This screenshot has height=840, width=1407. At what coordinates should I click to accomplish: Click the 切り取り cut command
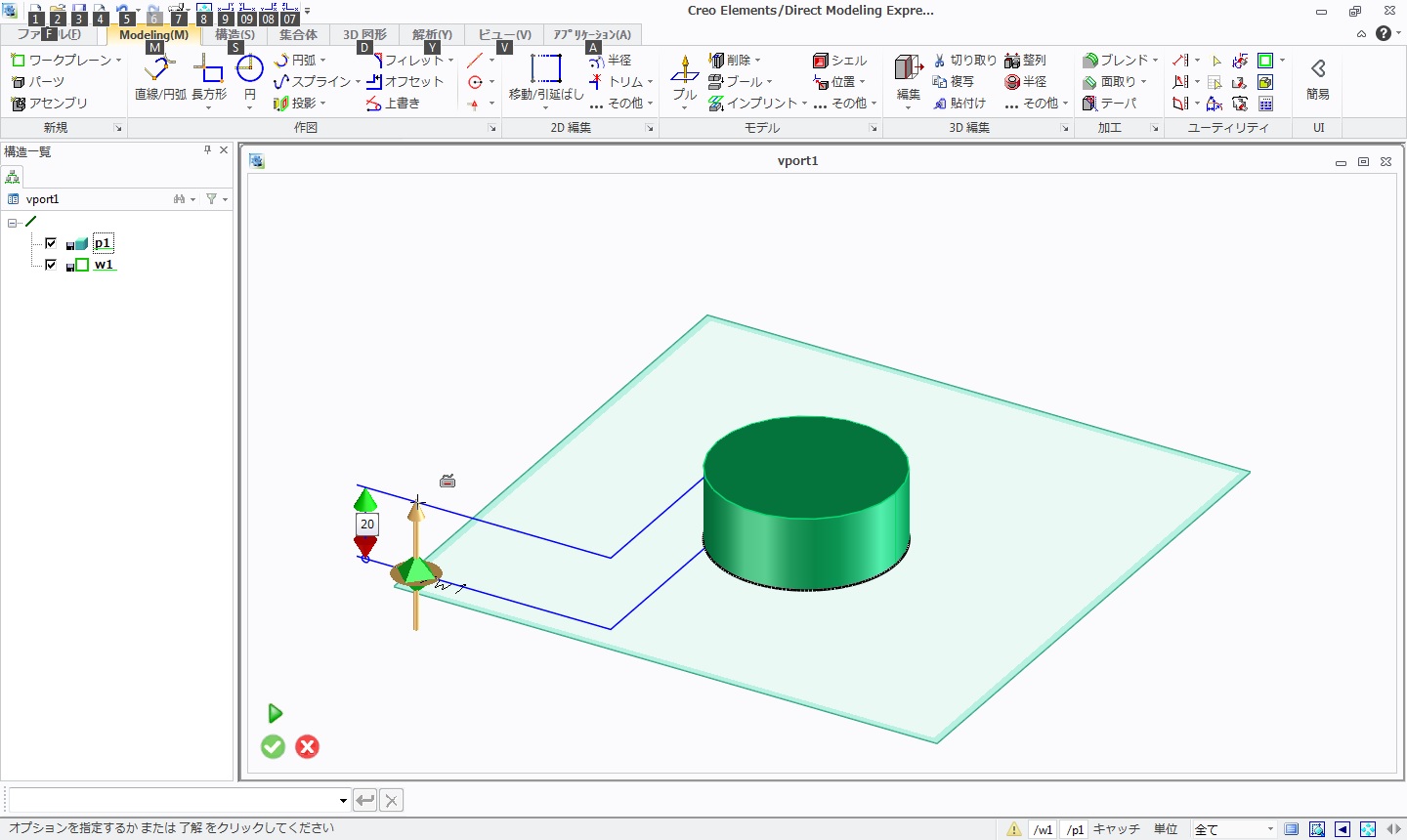click(964, 60)
